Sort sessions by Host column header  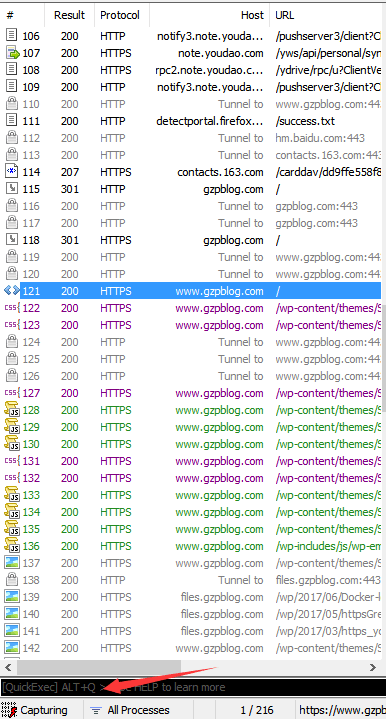coord(210,15)
